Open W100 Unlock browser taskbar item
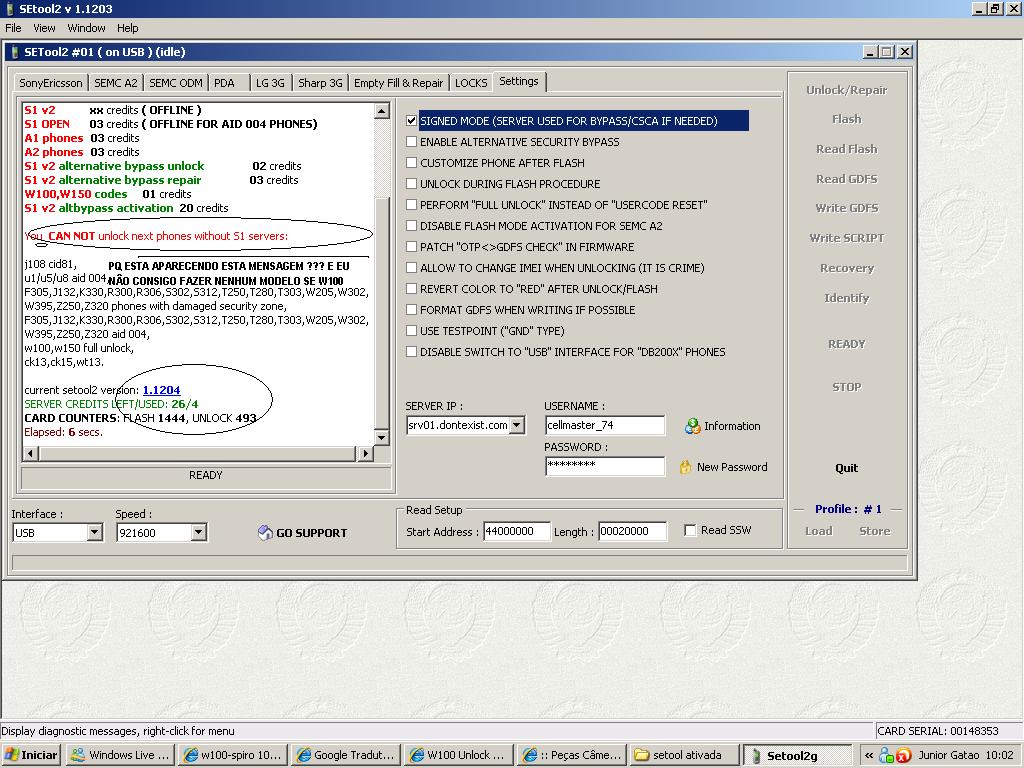 pos(458,755)
